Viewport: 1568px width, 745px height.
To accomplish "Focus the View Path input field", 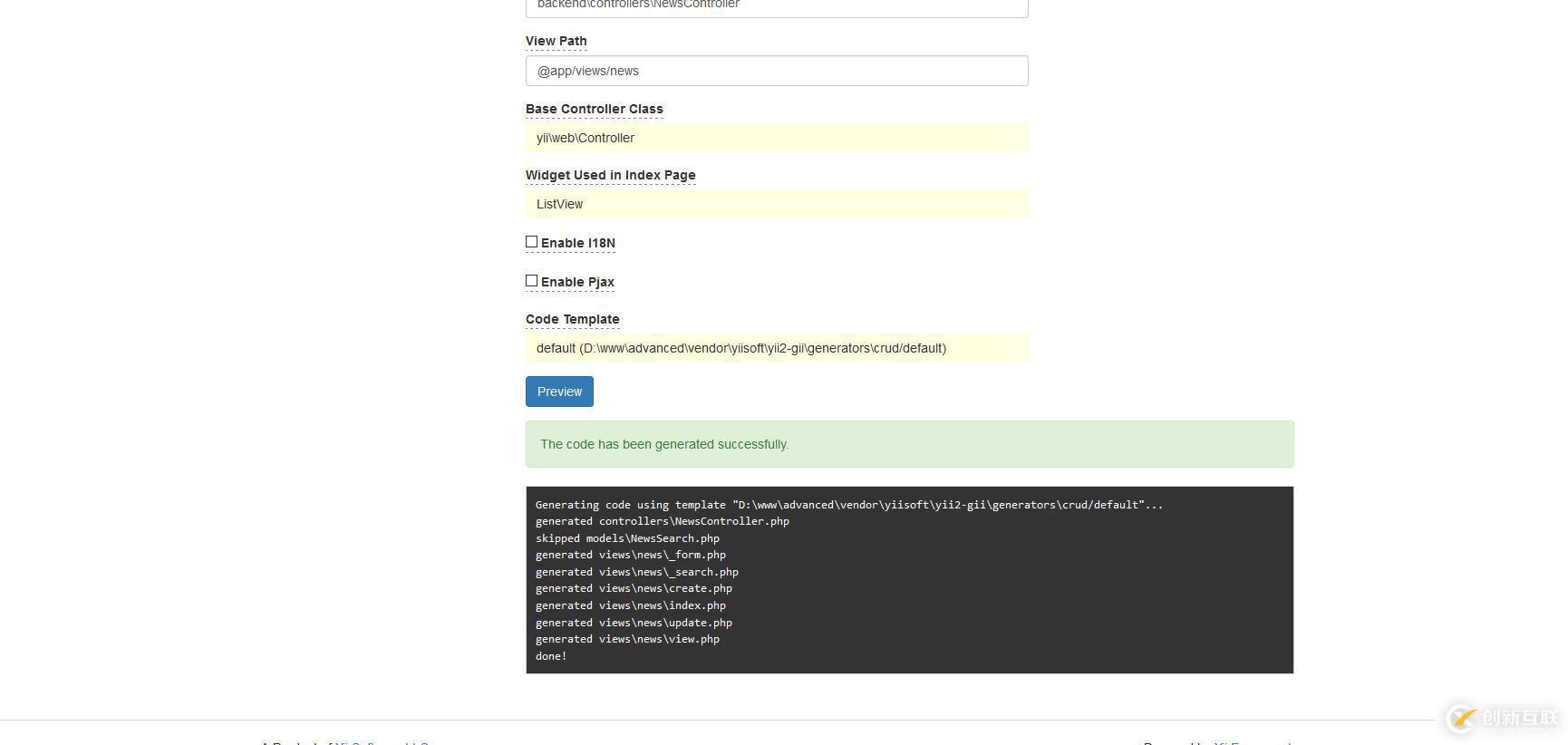I will tap(777, 71).
